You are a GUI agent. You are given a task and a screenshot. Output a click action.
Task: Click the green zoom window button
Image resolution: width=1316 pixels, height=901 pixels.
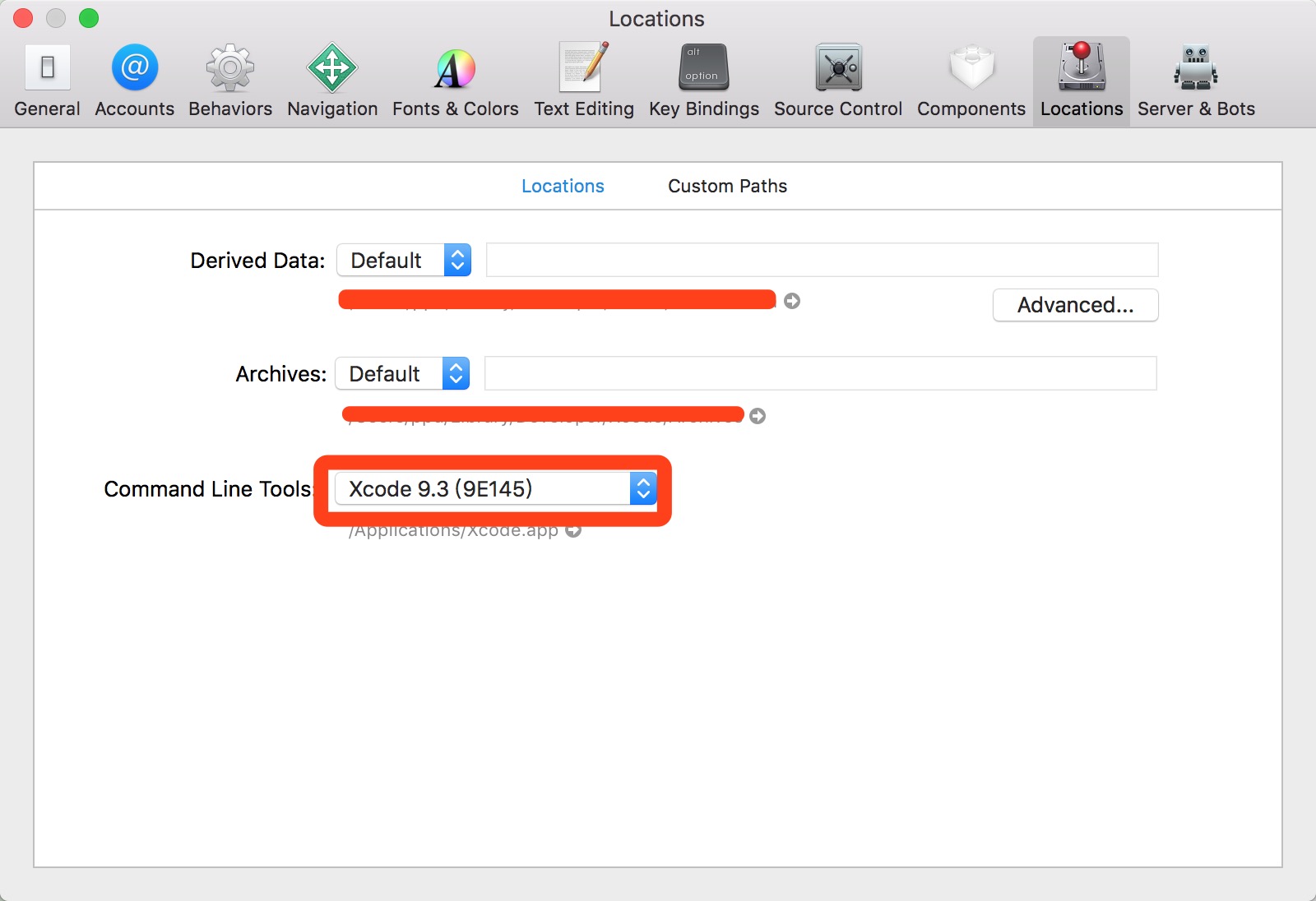coord(89,18)
